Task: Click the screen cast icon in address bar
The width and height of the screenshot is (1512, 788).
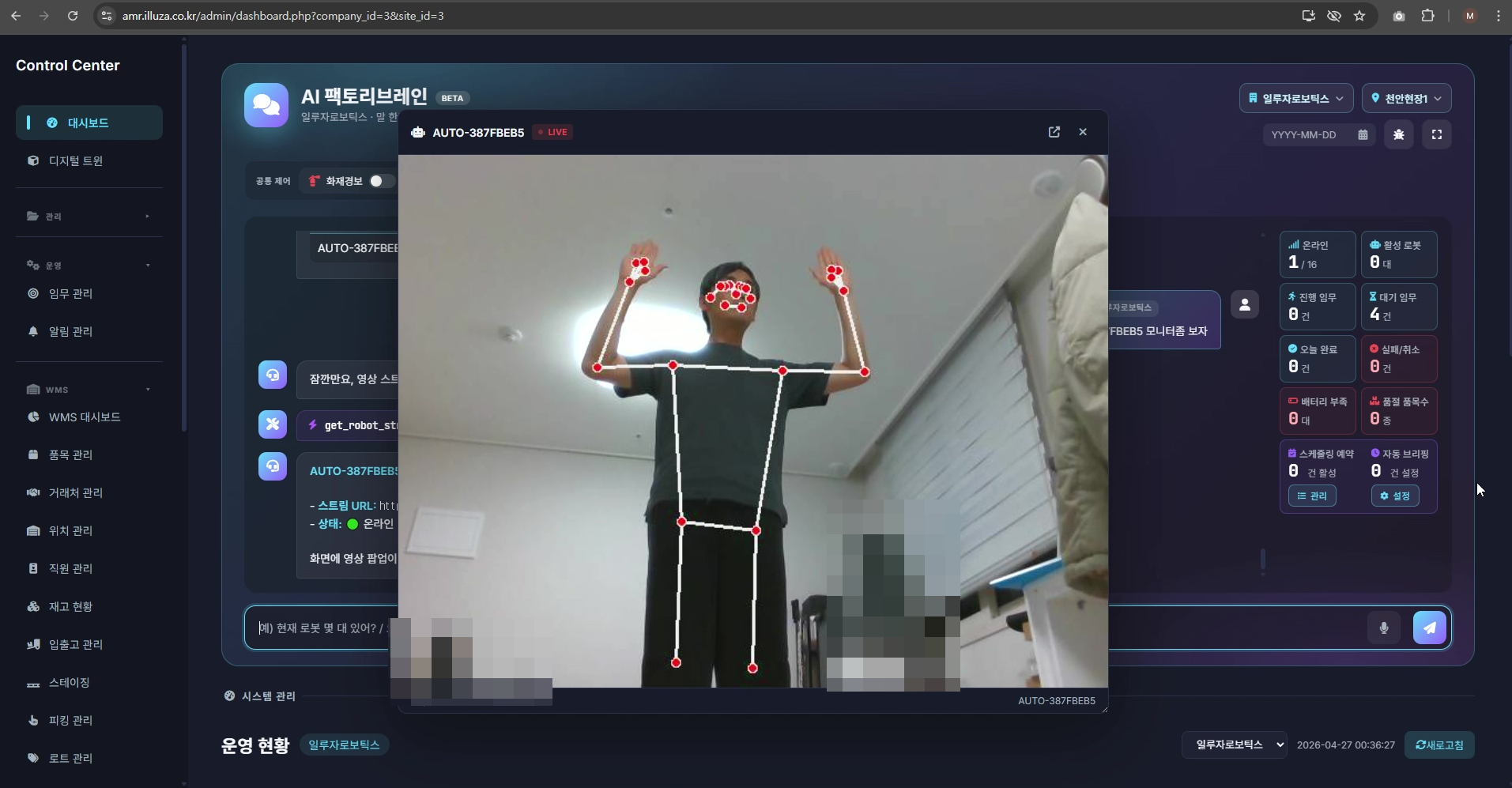Action: 1307,16
